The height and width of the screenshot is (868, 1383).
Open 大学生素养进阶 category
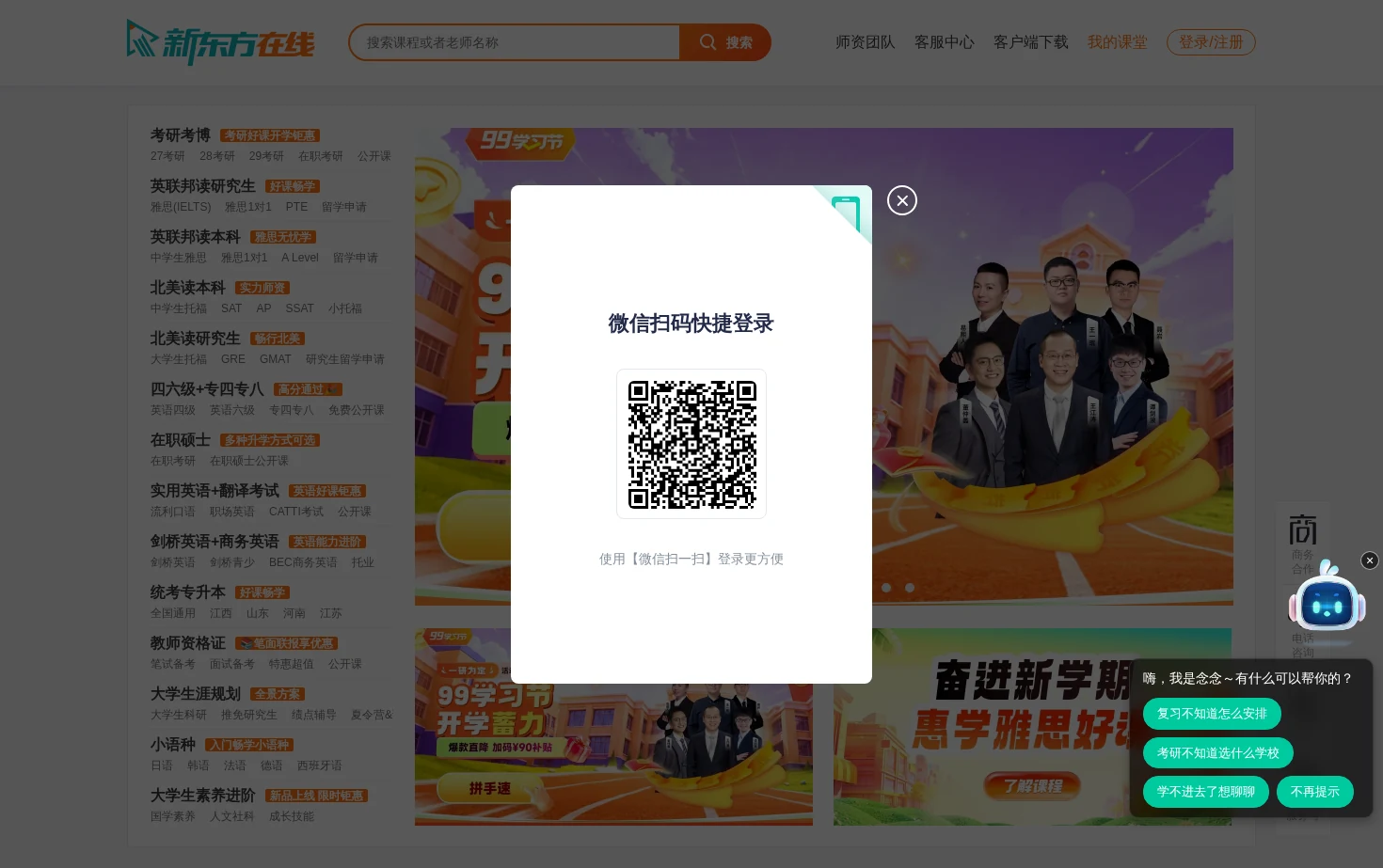(203, 796)
